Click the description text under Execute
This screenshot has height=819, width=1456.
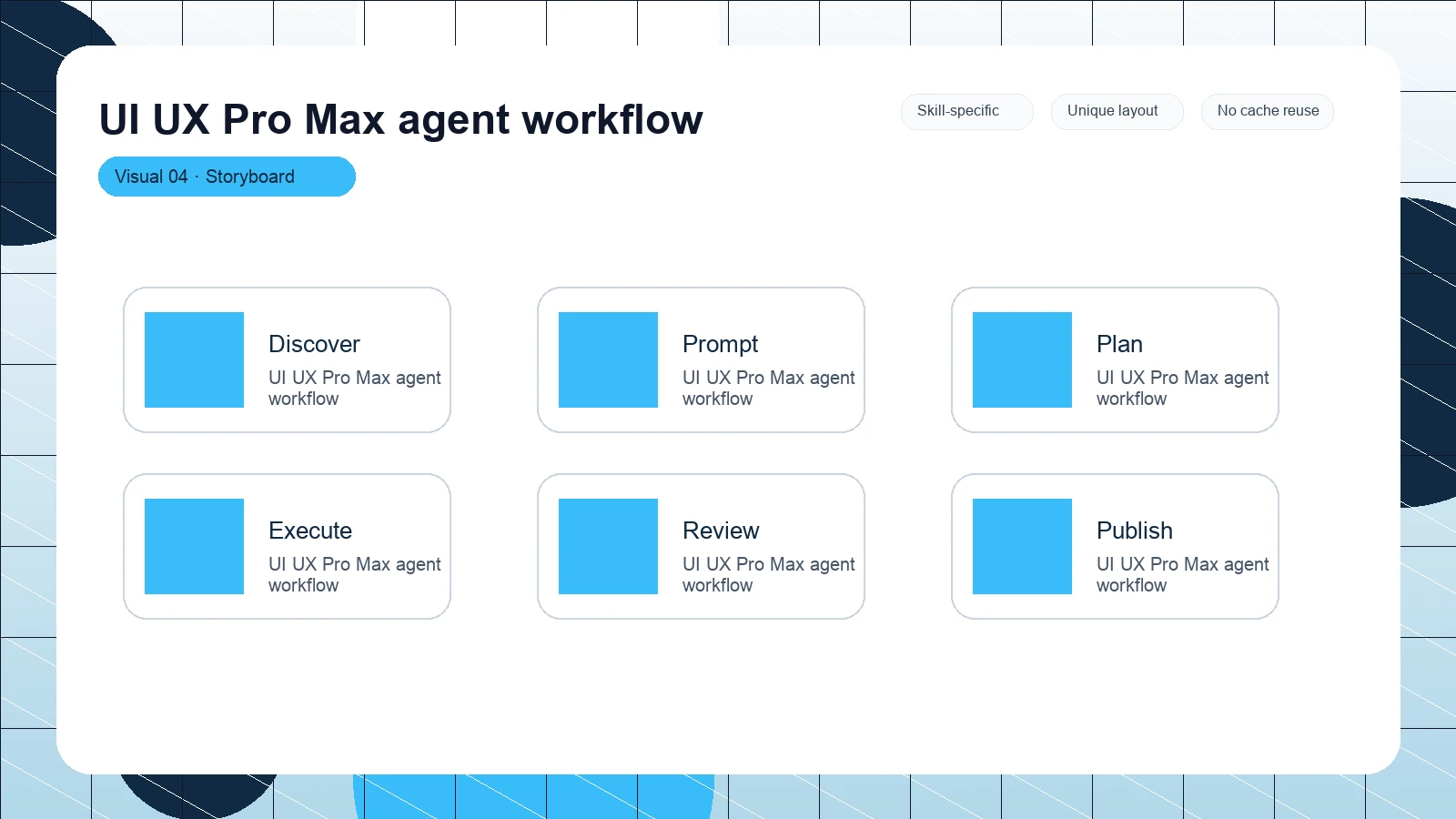click(354, 574)
